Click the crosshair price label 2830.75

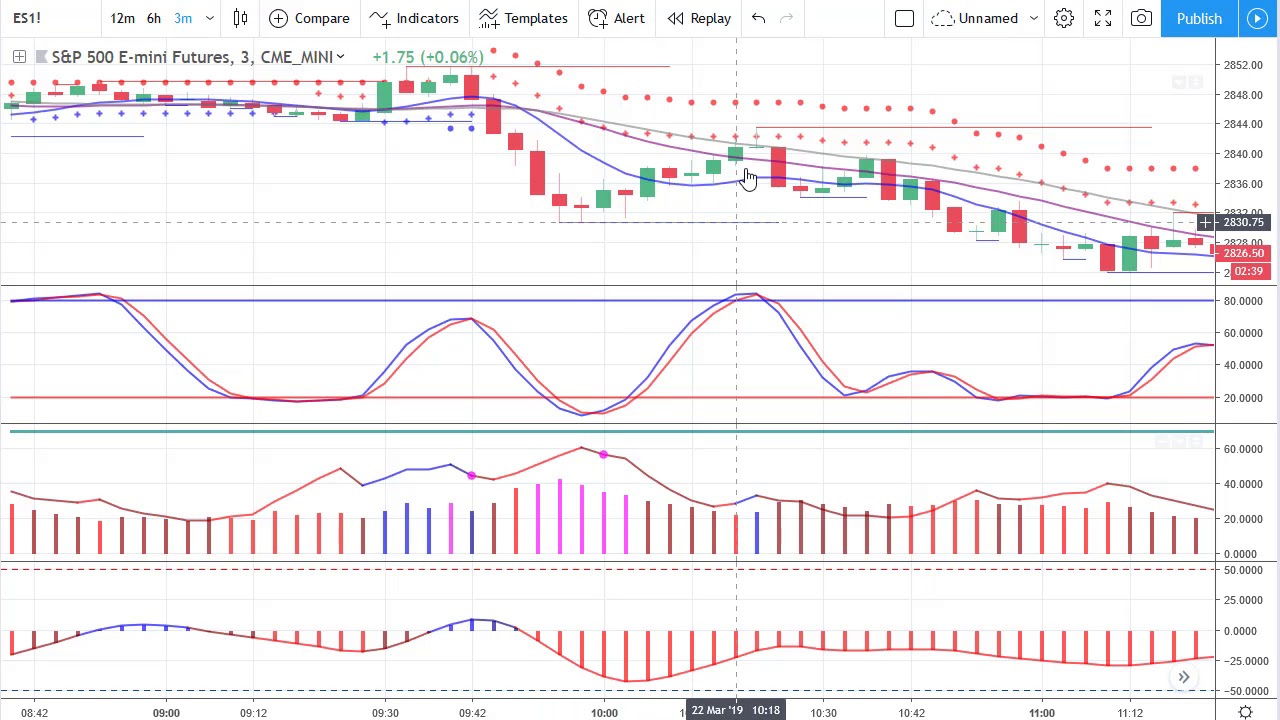tap(1243, 222)
